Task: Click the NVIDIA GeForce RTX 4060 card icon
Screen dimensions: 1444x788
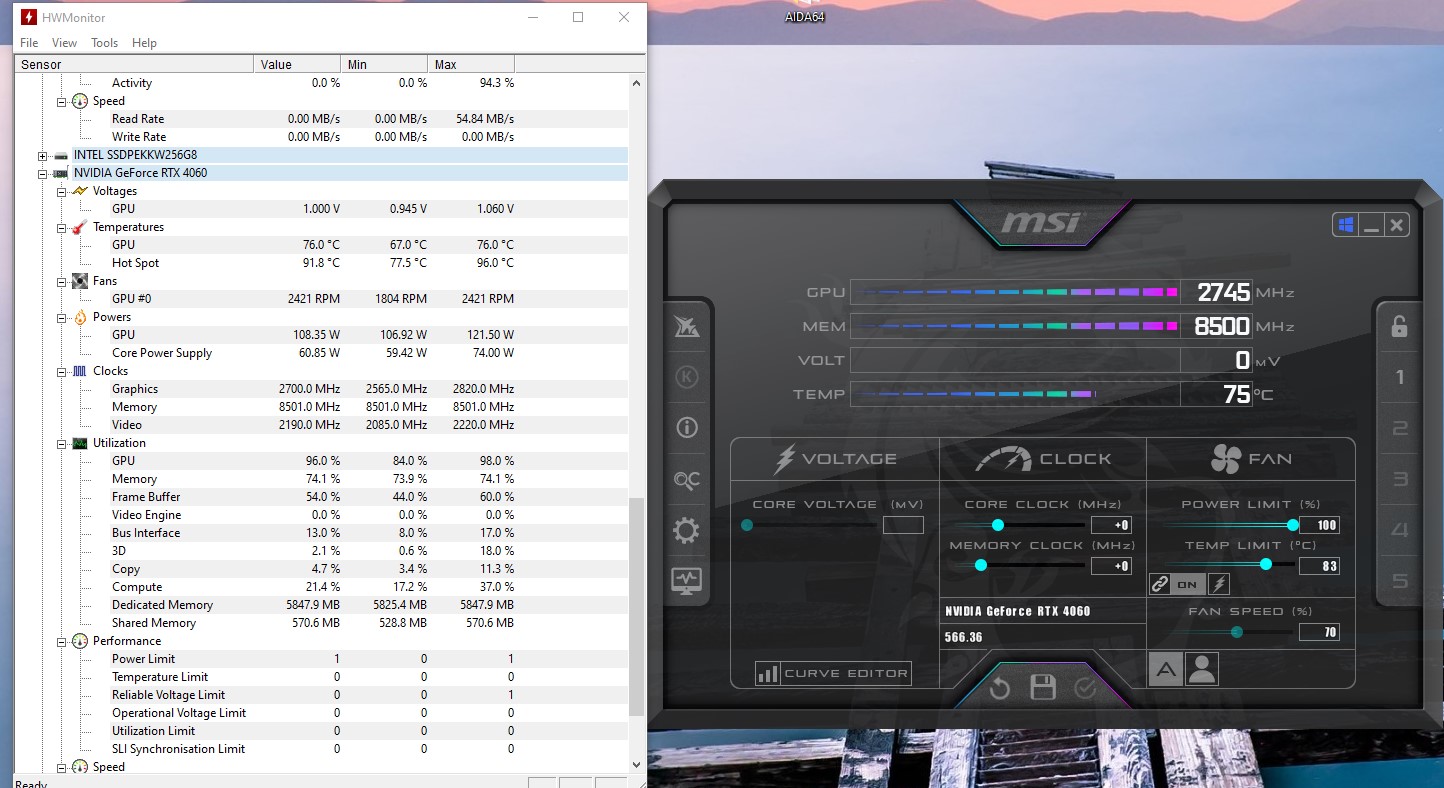Action: [61, 173]
